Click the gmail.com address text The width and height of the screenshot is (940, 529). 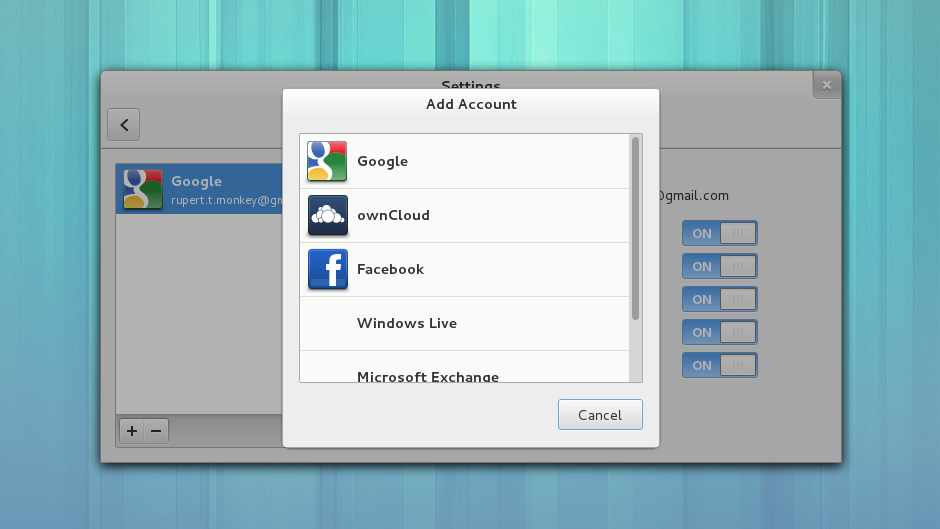click(694, 196)
